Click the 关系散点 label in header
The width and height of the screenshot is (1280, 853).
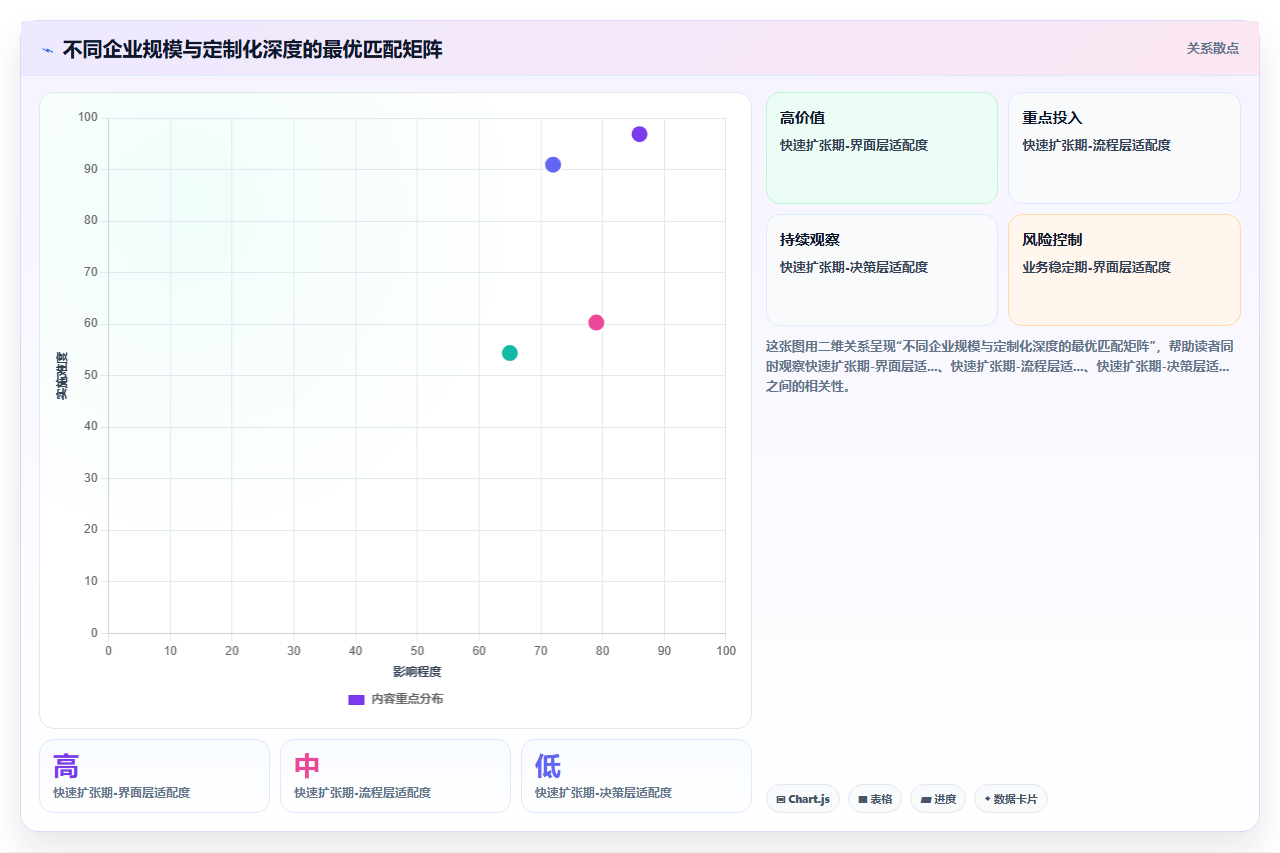[x=1212, y=48]
